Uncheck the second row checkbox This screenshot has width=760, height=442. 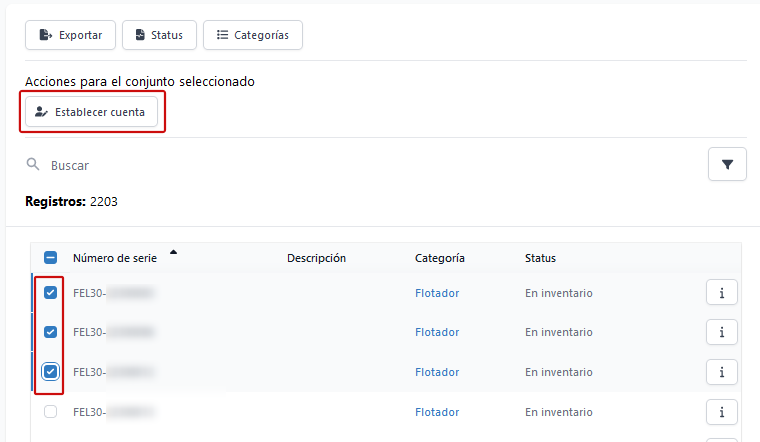pyautogui.click(x=50, y=332)
